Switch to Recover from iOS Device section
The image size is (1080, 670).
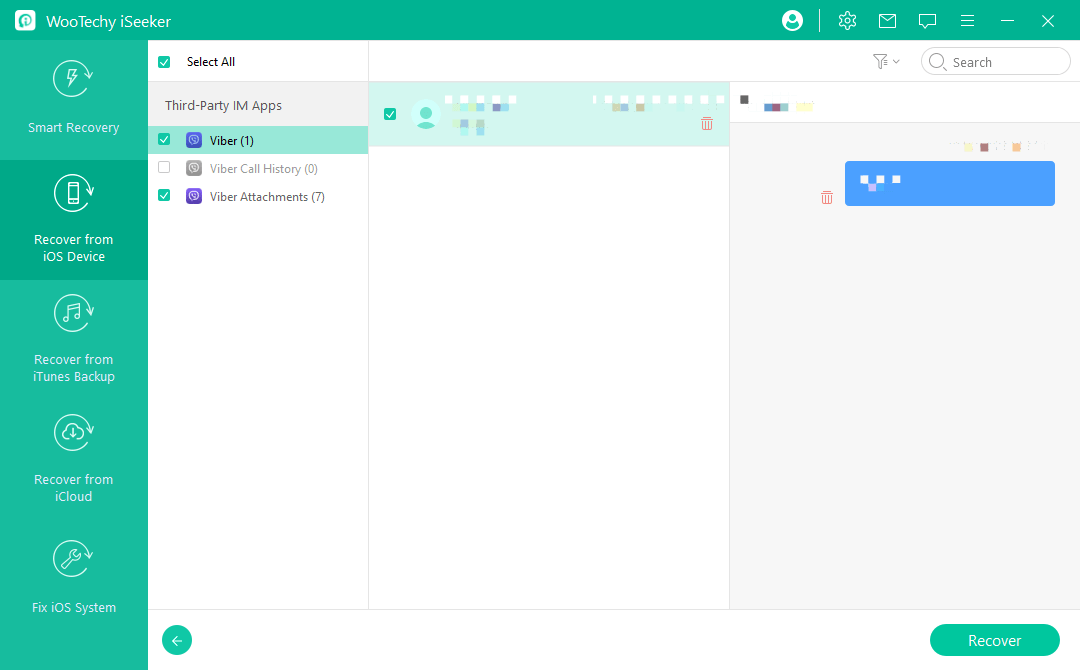pos(73,193)
